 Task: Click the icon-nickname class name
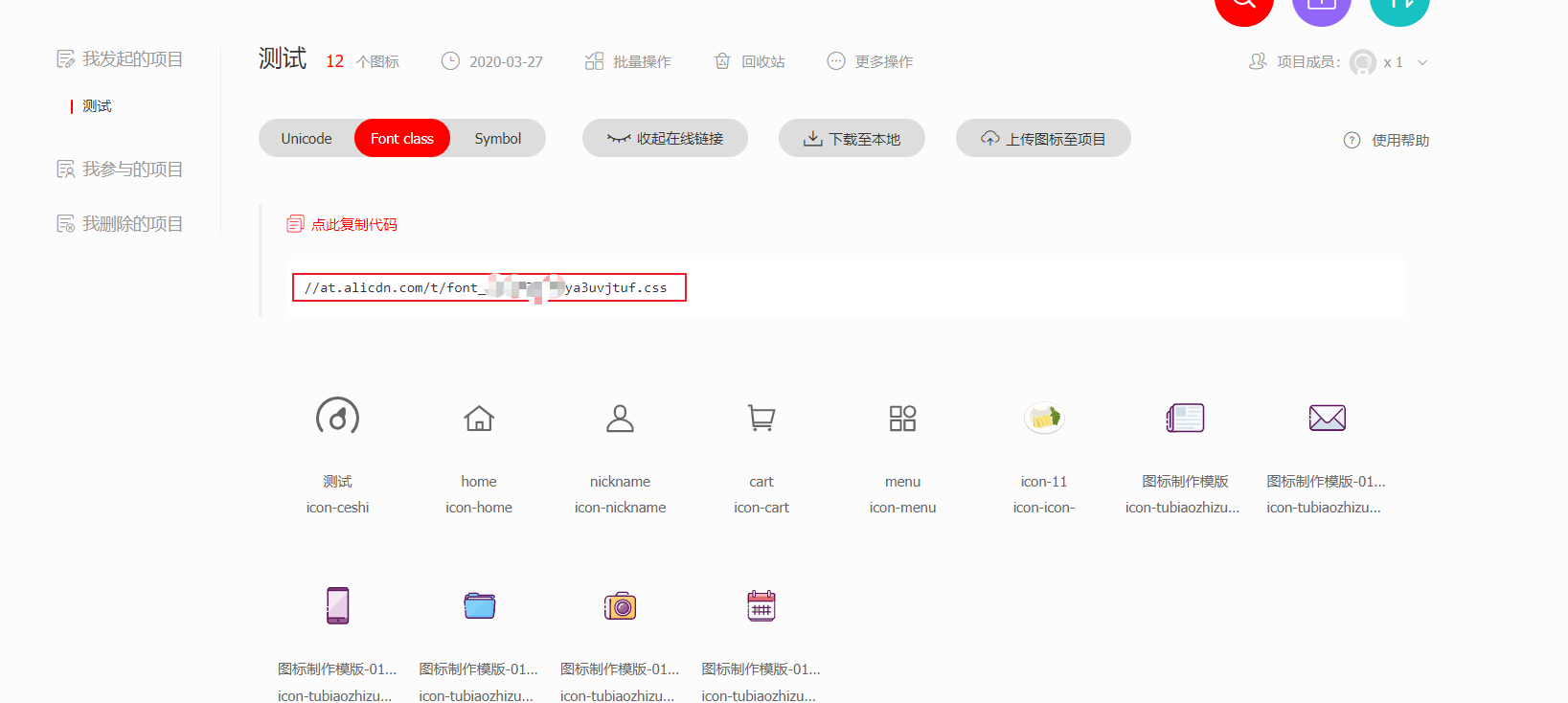(x=620, y=508)
